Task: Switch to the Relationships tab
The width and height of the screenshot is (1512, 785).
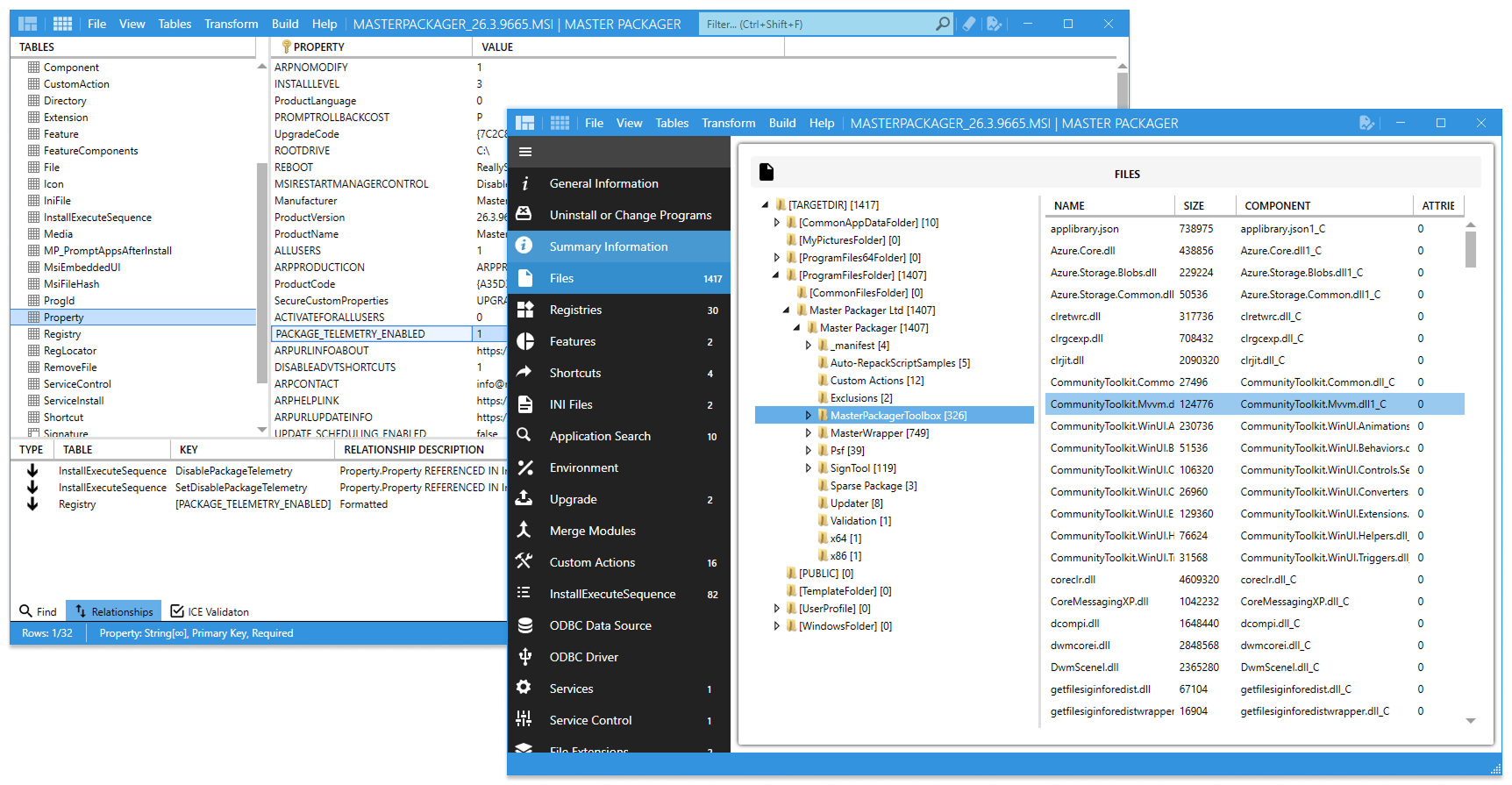Action: (114, 611)
